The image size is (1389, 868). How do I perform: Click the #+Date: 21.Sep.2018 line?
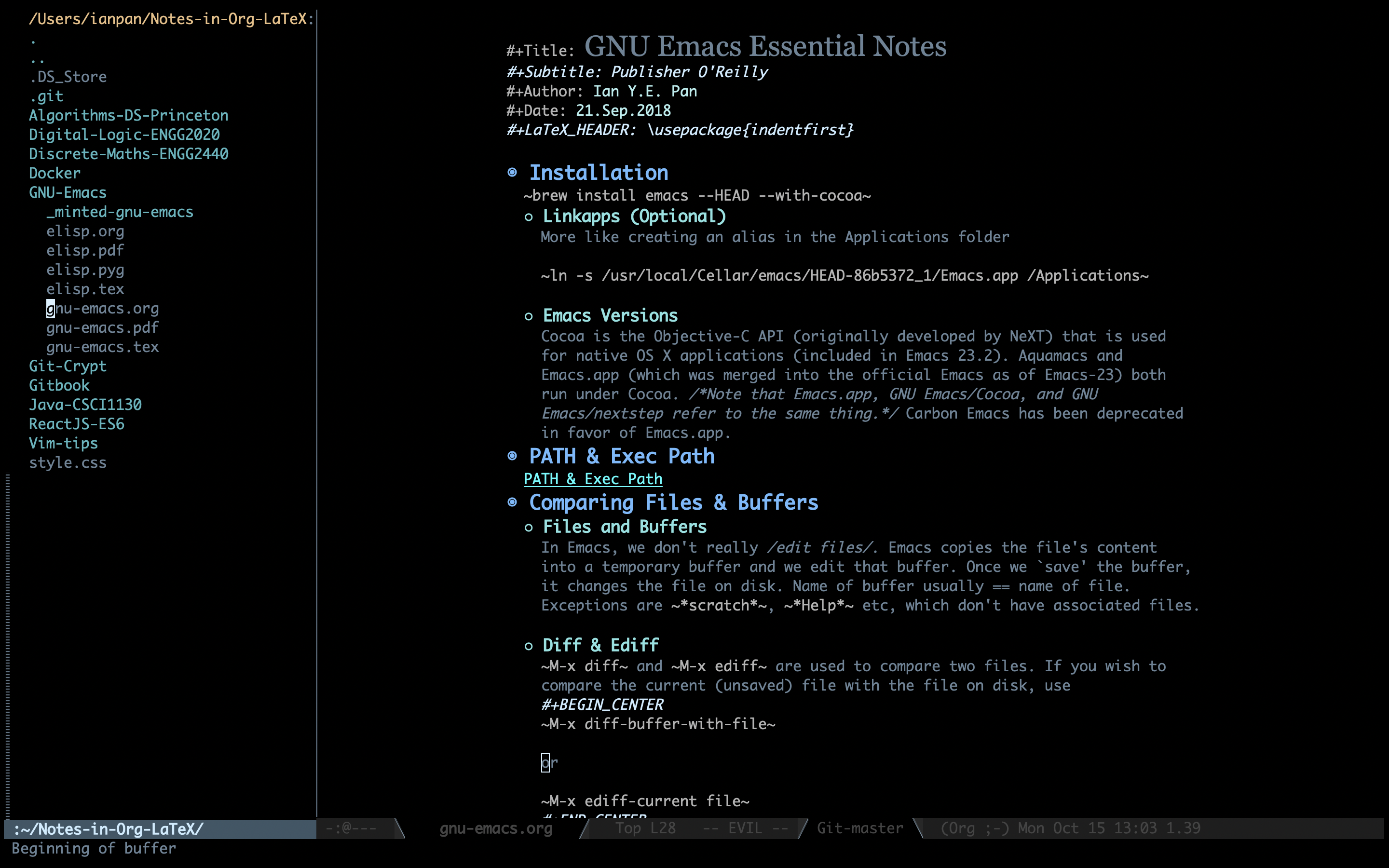[x=588, y=110]
